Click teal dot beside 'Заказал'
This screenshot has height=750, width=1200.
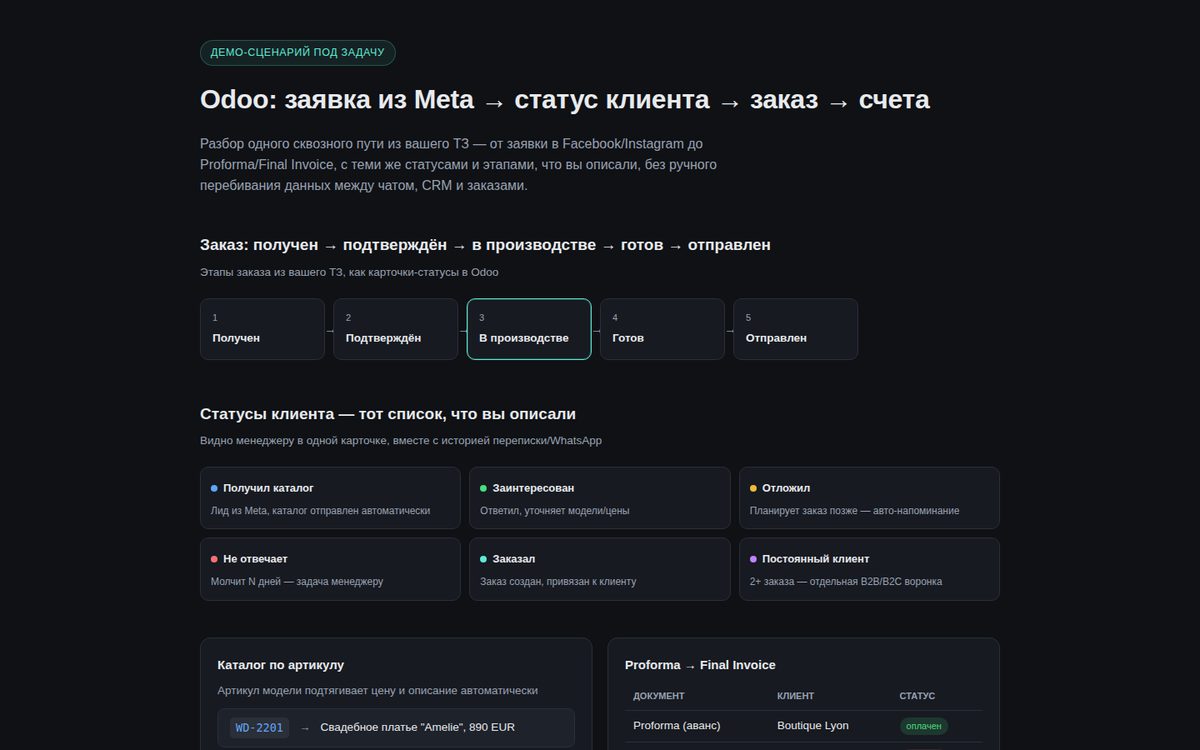tap(484, 559)
